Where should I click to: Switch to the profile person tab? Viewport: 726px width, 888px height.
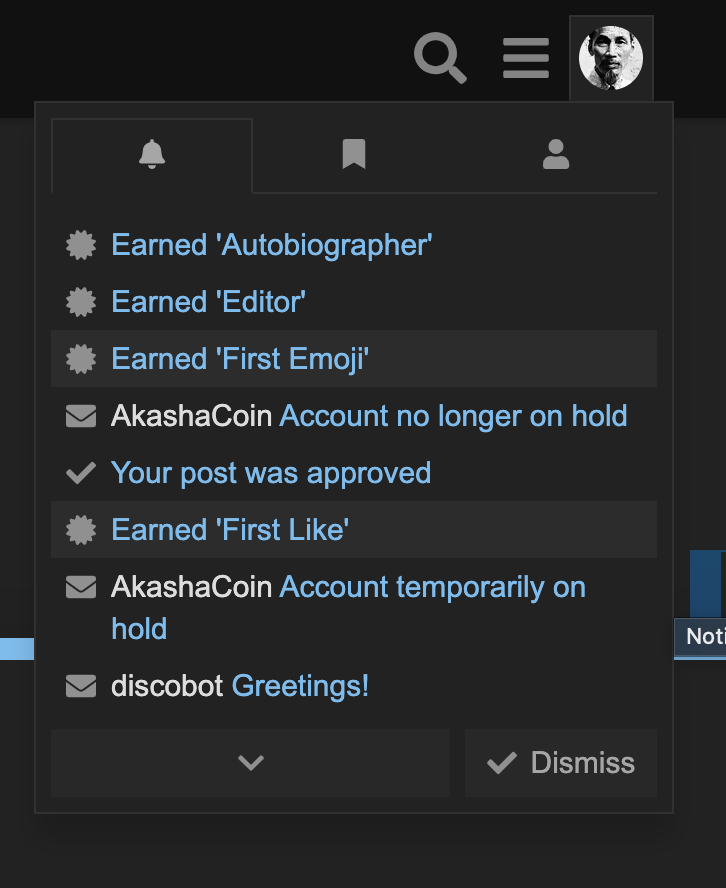click(556, 155)
